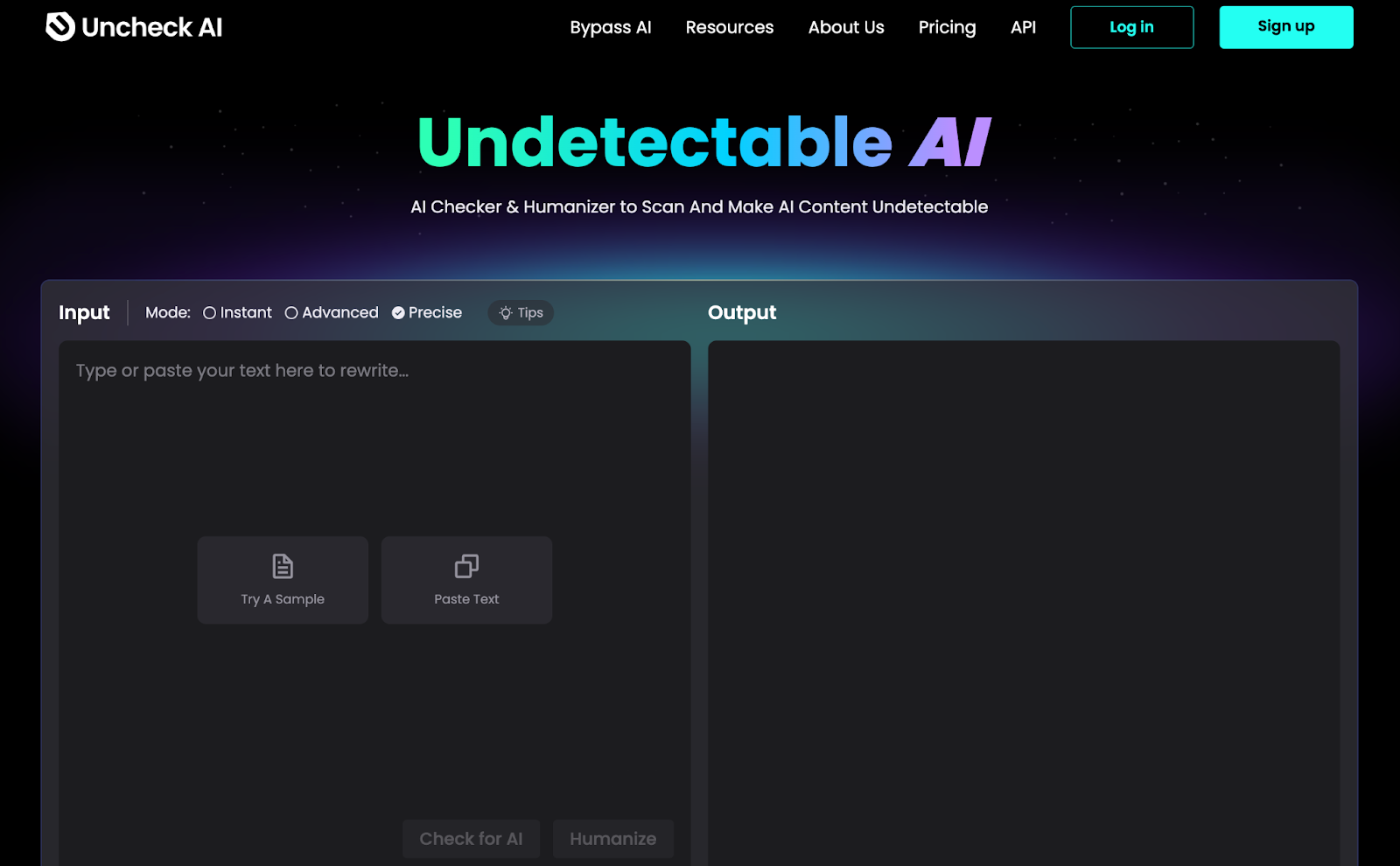This screenshot has height=866, width=1400.
Task: Select the Instant mode radio button
Action: coord(210,313)
